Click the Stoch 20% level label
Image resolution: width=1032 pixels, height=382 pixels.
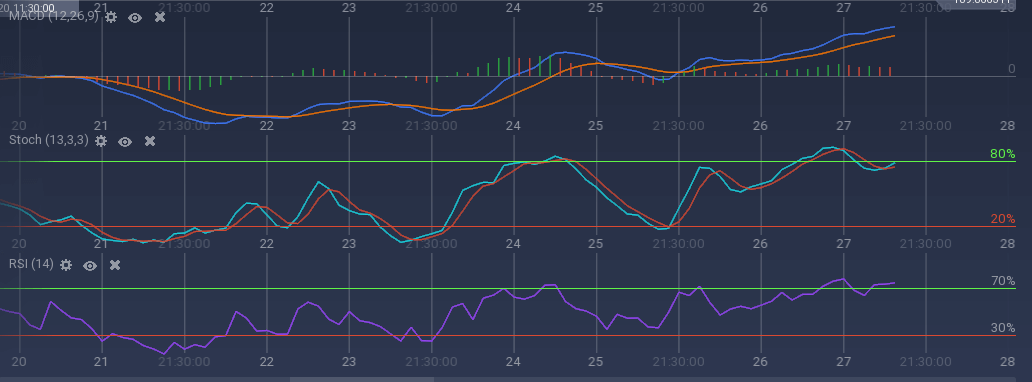click(x=1002, y=219)
